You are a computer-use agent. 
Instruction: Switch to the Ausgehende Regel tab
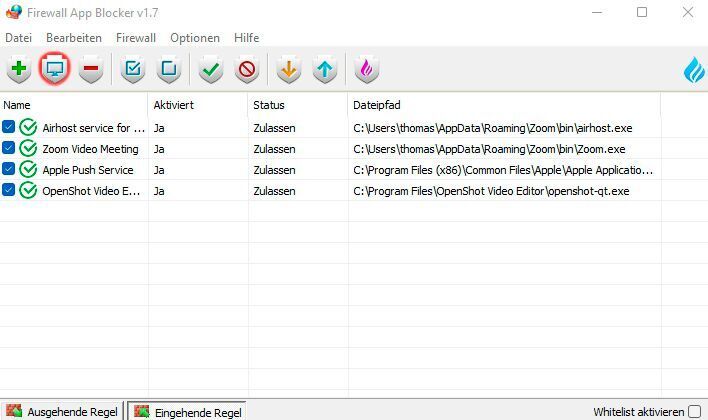pyautogui.click(x=62, y=412)
